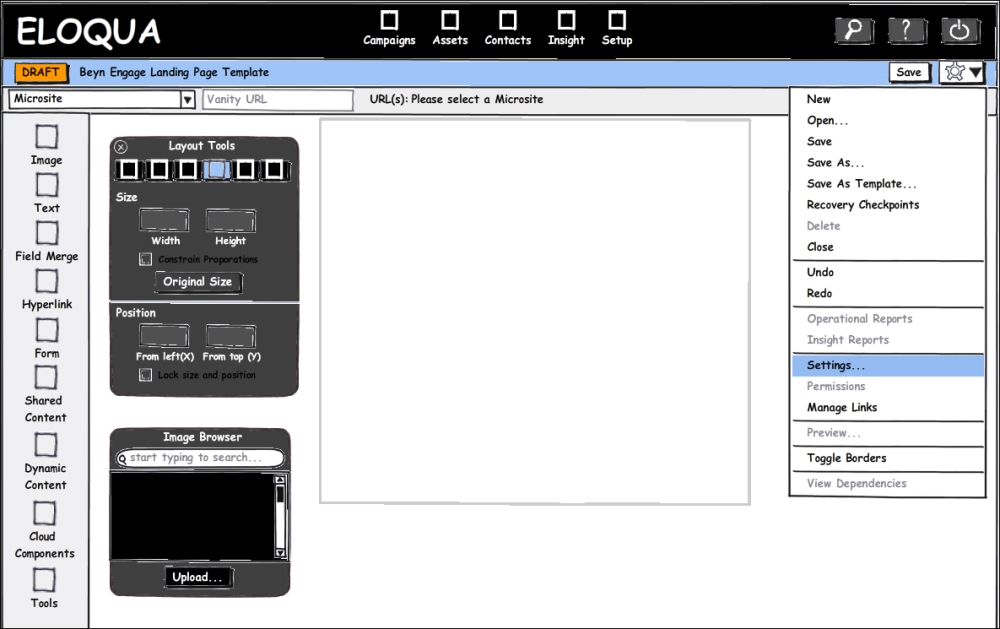The width and height of the screenshot is (1000, 629).
Task: Click the ELOQUA logo
Action: tap(88, 31)
